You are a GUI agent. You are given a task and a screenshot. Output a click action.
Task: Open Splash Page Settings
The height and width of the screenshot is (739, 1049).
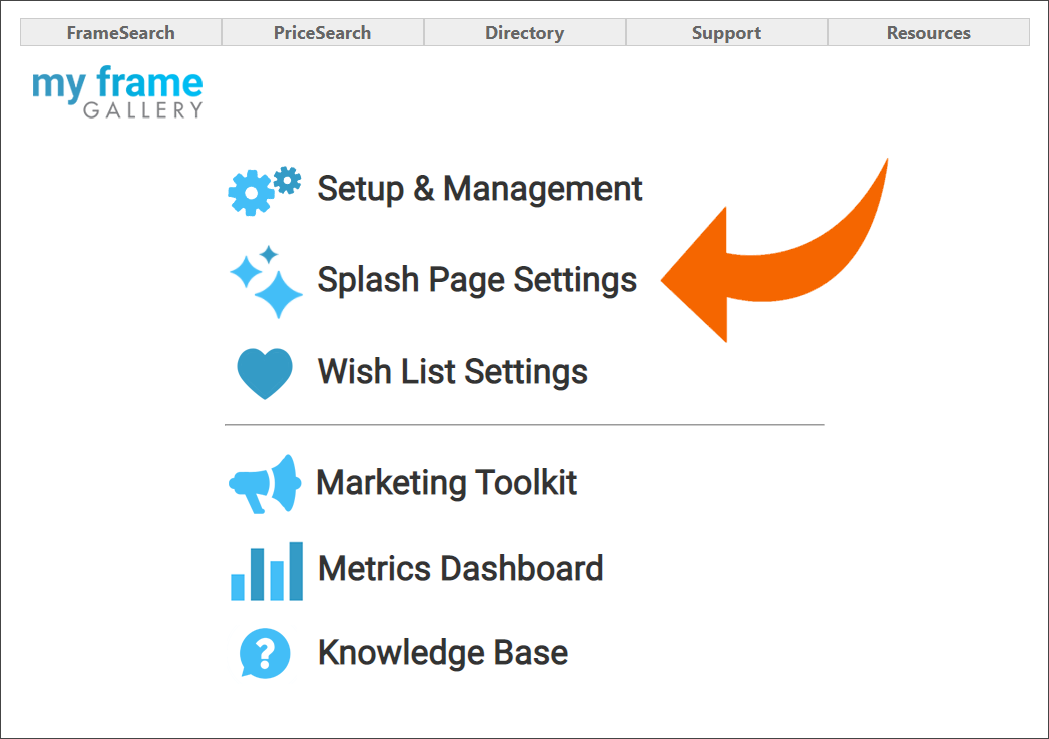[476, 279]
